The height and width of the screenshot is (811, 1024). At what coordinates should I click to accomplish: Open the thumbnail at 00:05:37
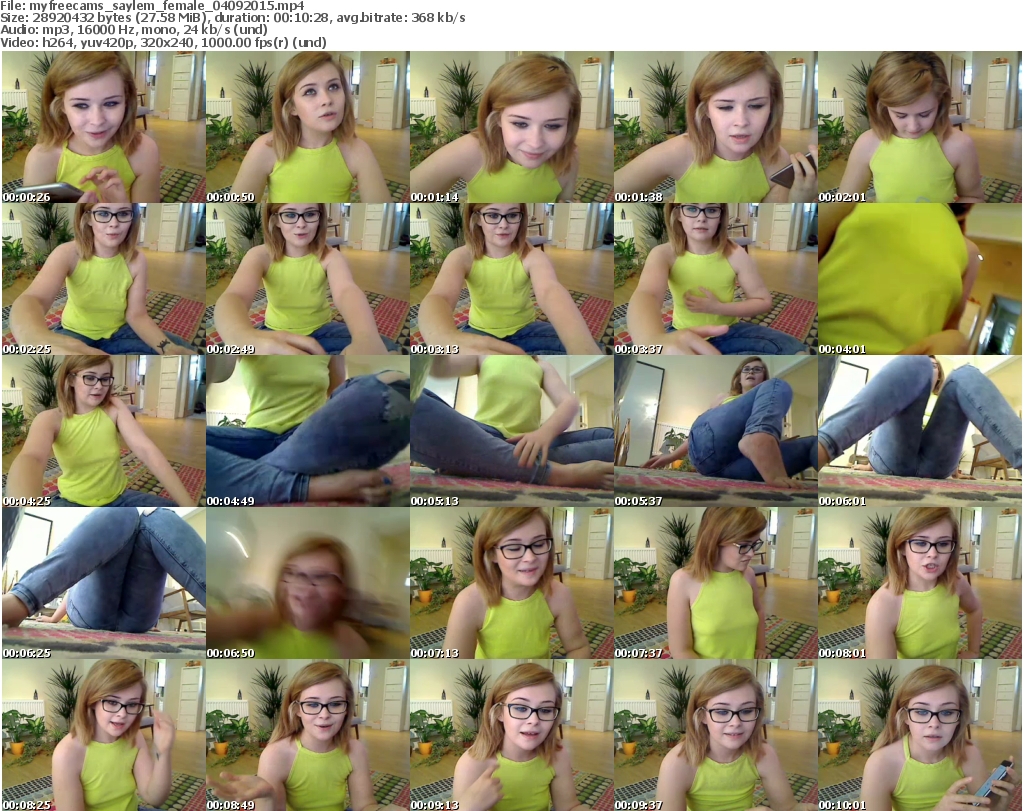(x=716, y=431)
